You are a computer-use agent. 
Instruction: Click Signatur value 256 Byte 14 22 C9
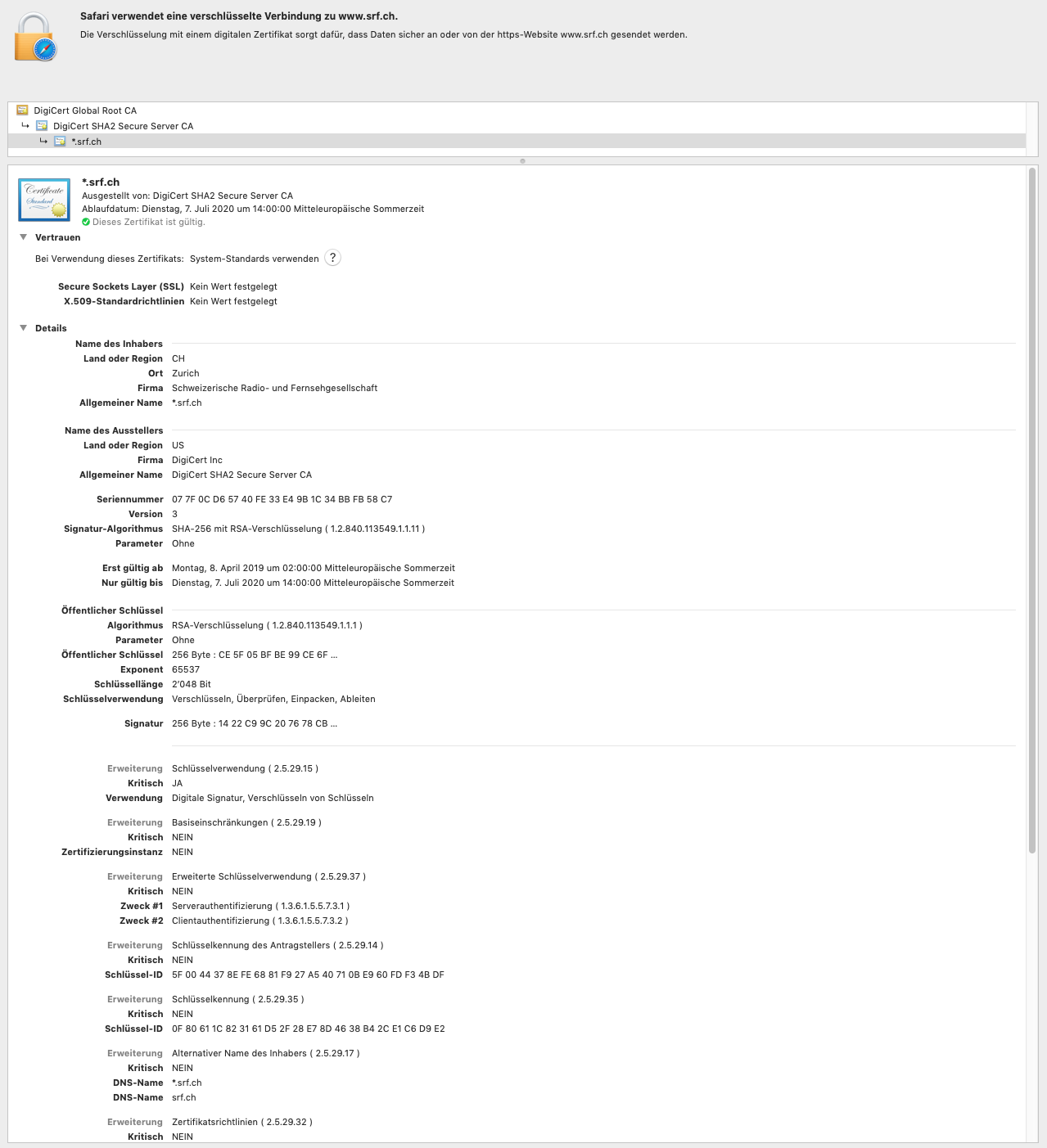255,723
